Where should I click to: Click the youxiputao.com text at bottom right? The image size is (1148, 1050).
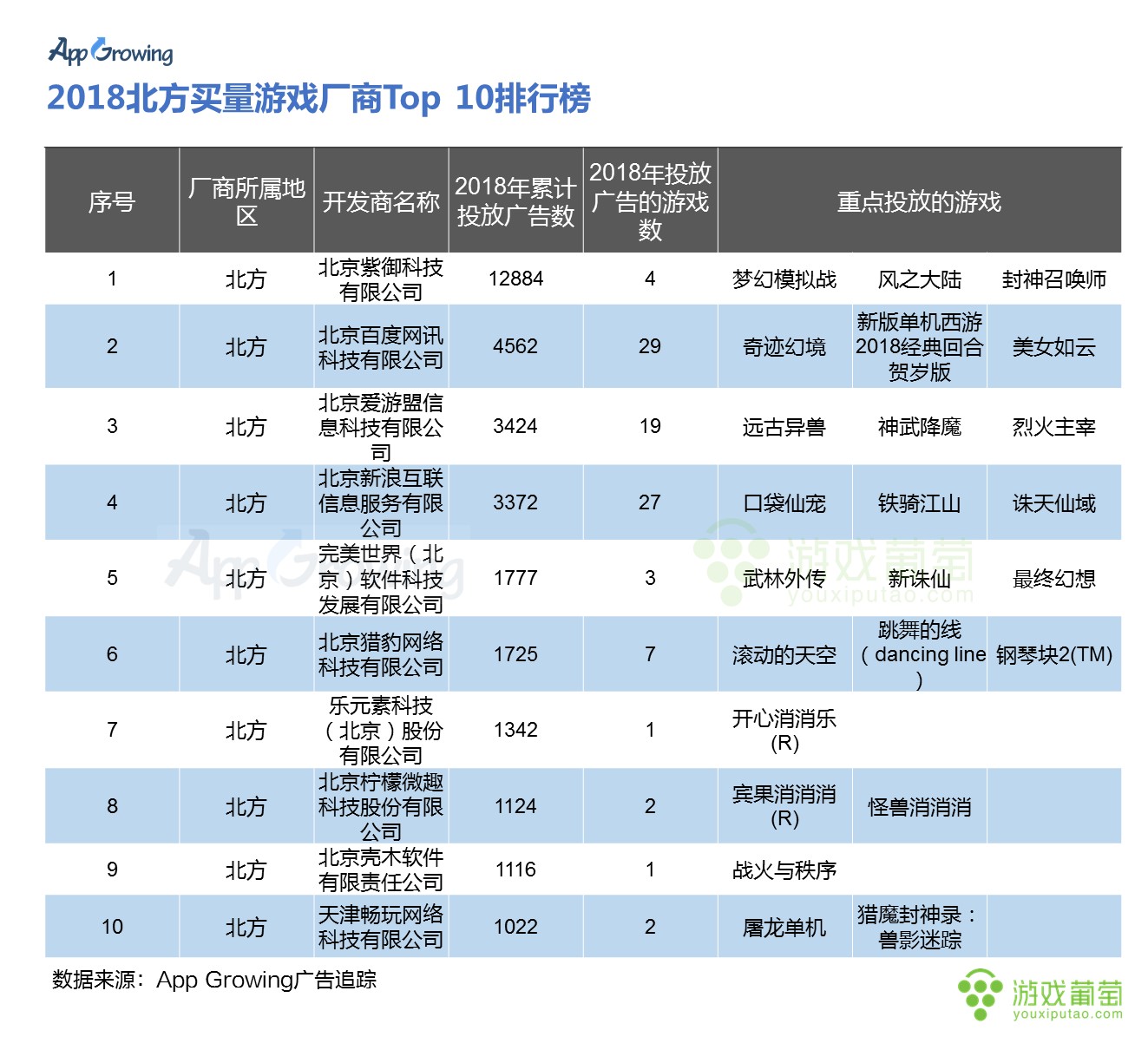[1067, 1014]
